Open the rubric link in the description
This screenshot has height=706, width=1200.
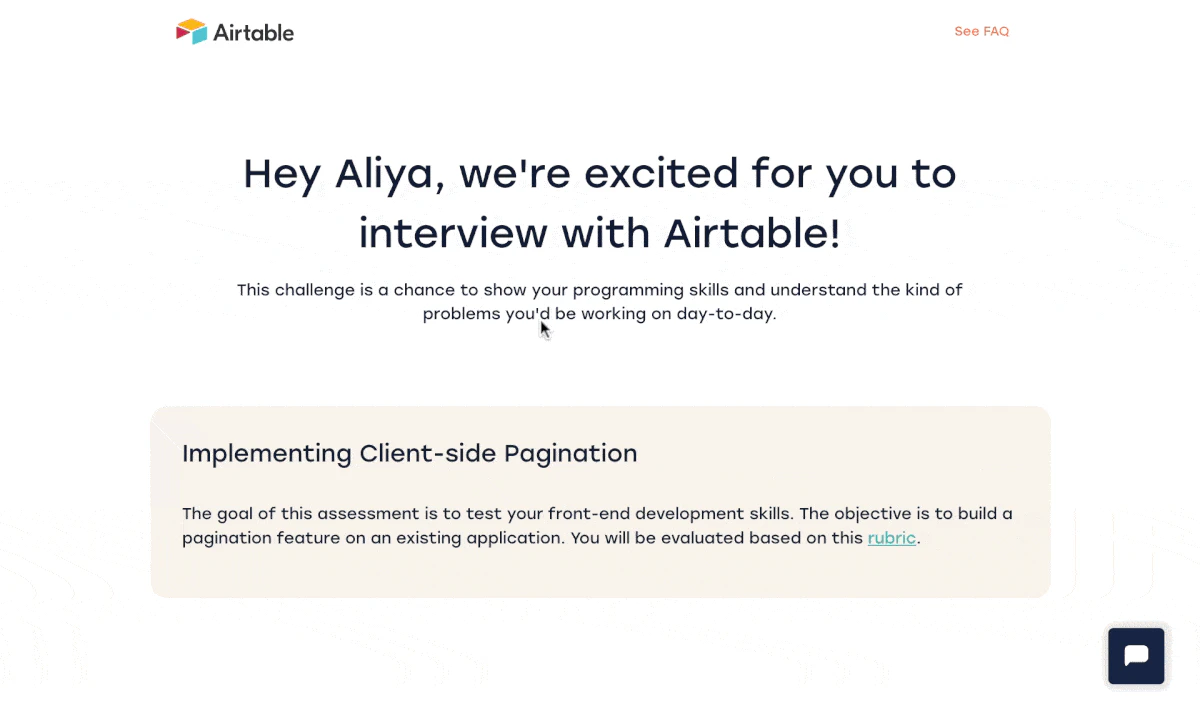pos(891,538)
